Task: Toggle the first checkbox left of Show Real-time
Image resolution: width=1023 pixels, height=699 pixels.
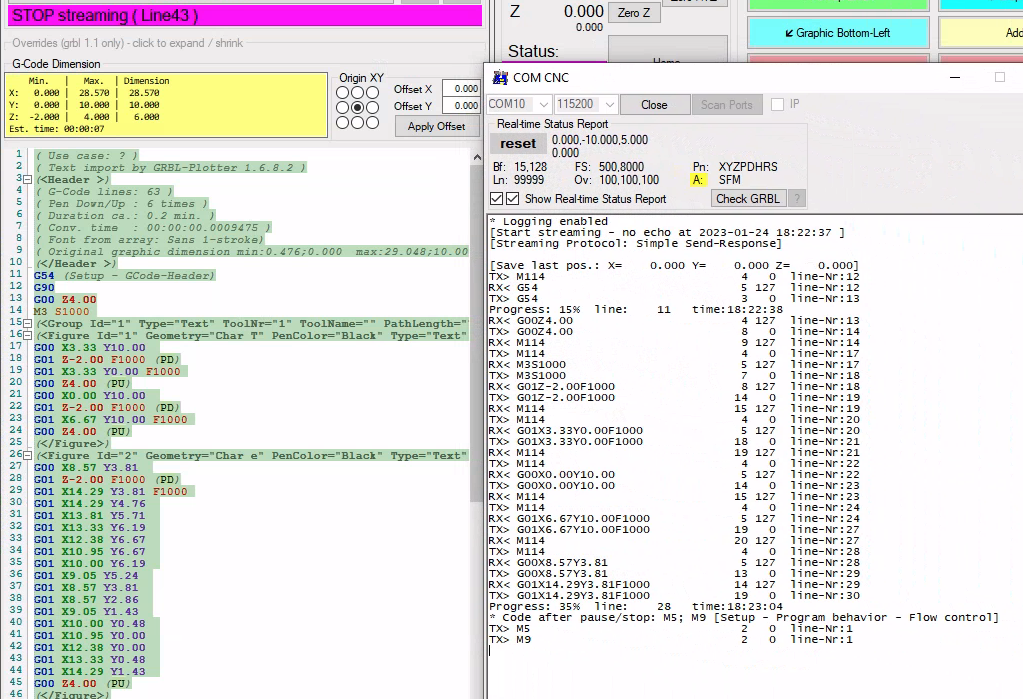Action: click(x=497, y=199)
